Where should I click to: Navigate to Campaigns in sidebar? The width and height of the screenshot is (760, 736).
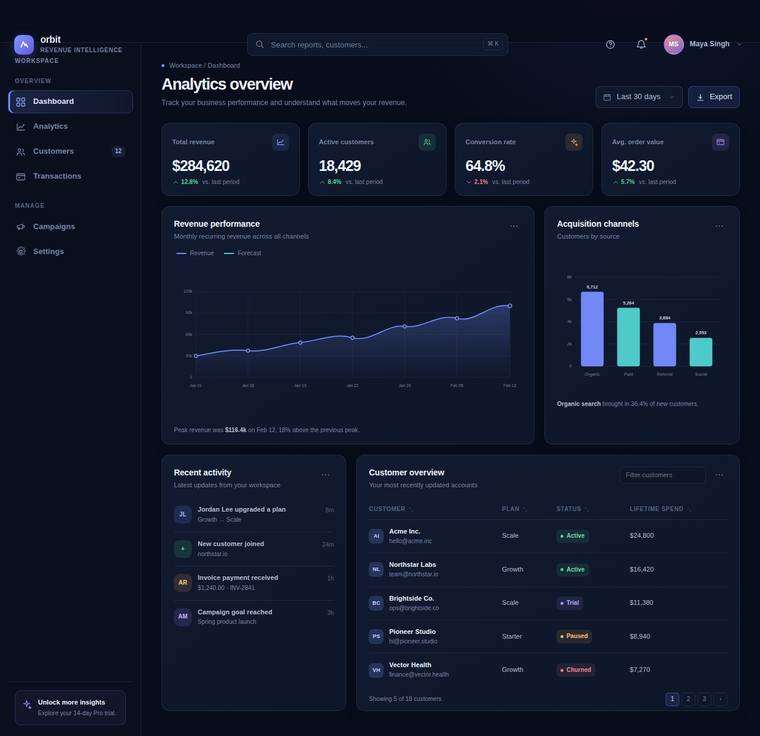pos(71,226)
